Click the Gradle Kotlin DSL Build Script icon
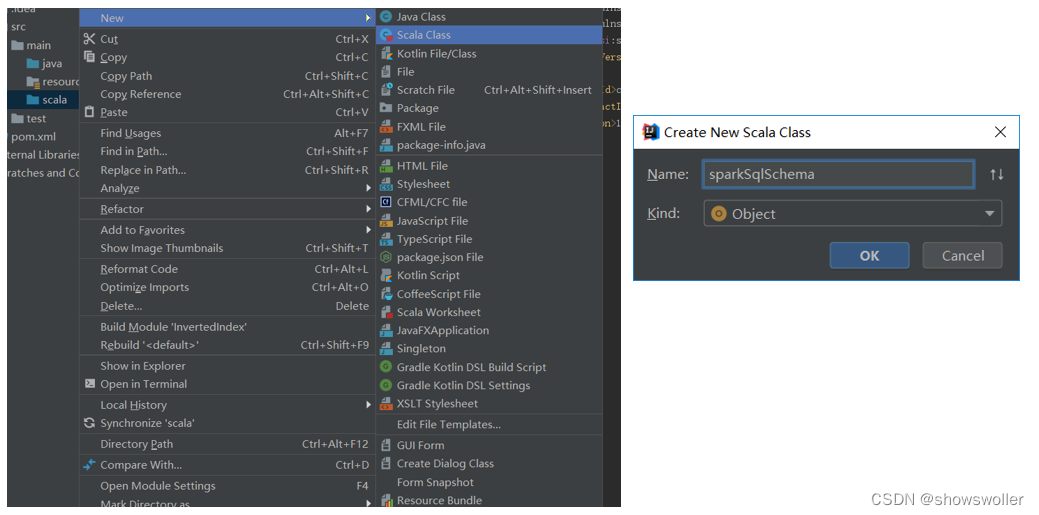Viewport: 1039px width, 515px height. click(386, 367)
